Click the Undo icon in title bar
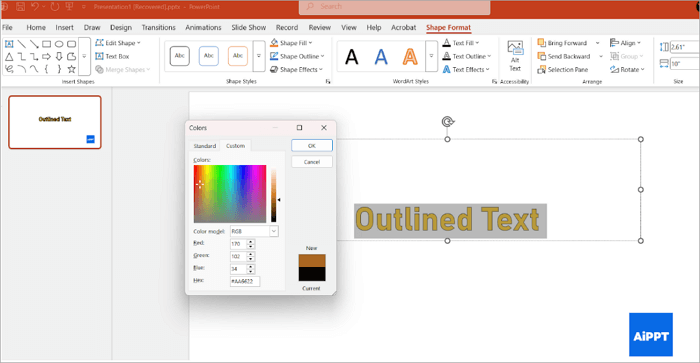The width and height of the screenshot is (700, 363). [x=34, y=7]
